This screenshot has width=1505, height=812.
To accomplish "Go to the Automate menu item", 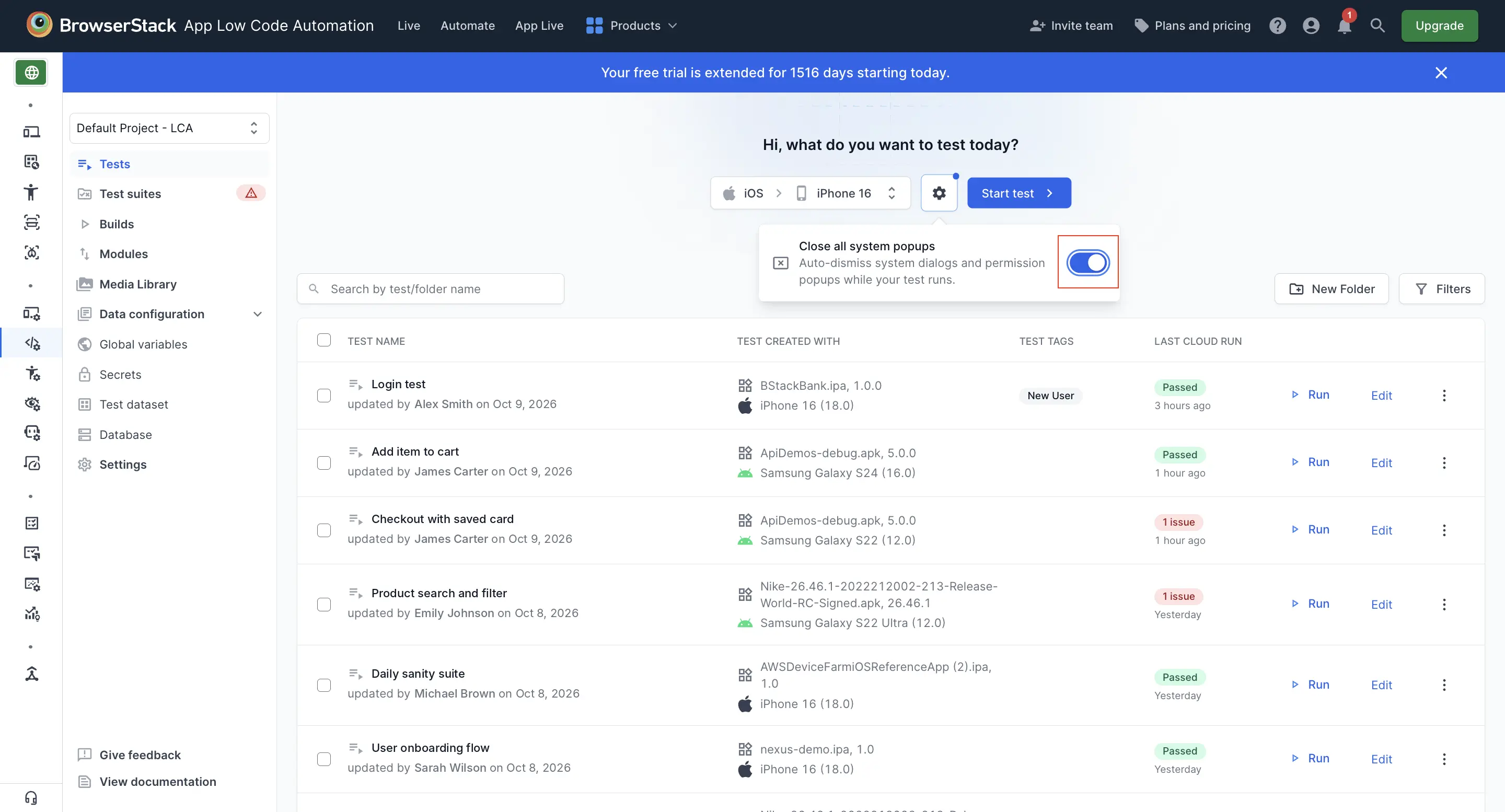I will tap(467, 26).
